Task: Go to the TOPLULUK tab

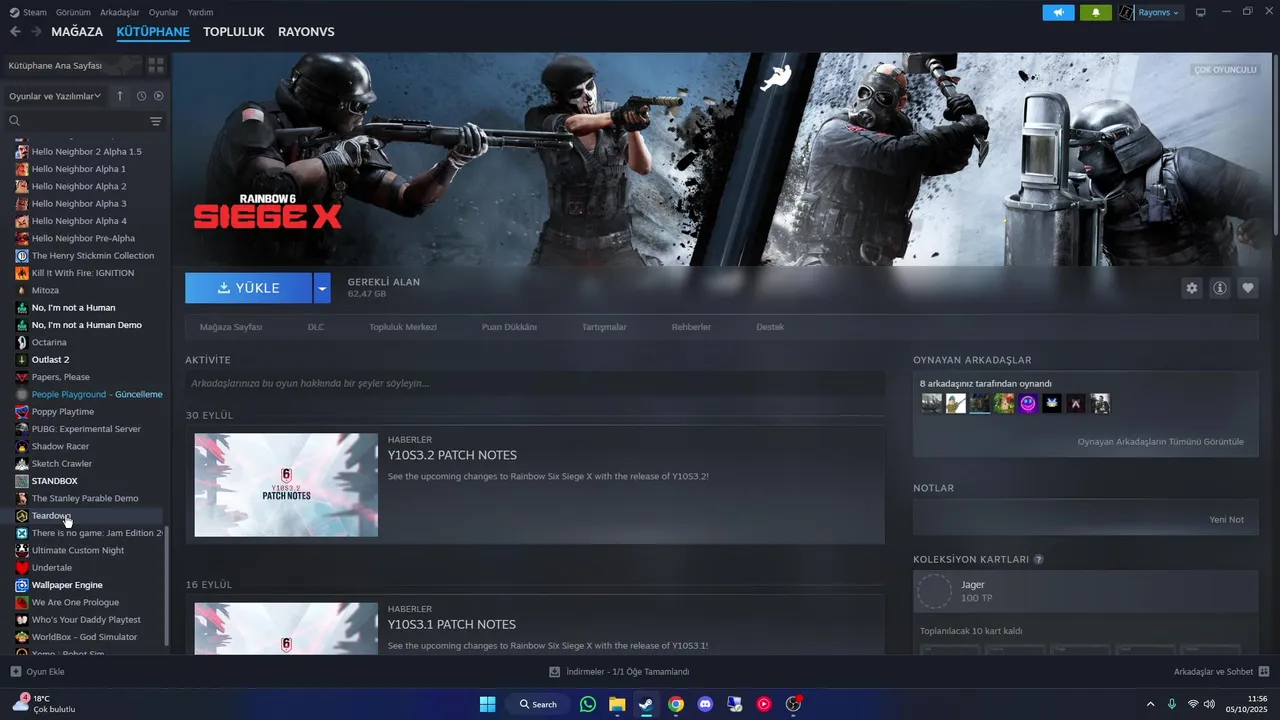Action: pos(234,32)
